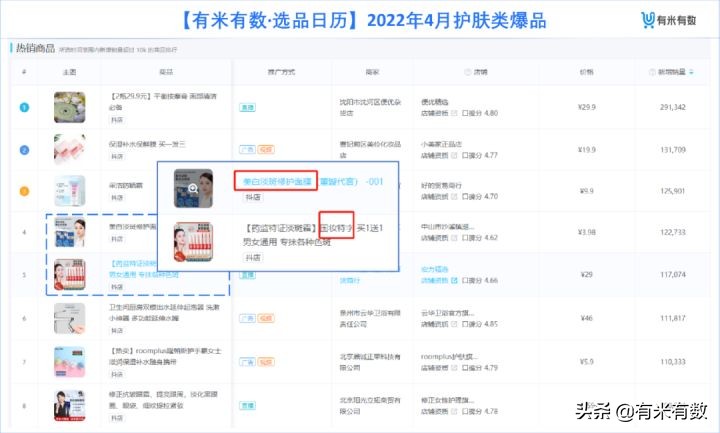Click the sales figure 111,817
Screen dimensions: 720x433
(673, 318)
